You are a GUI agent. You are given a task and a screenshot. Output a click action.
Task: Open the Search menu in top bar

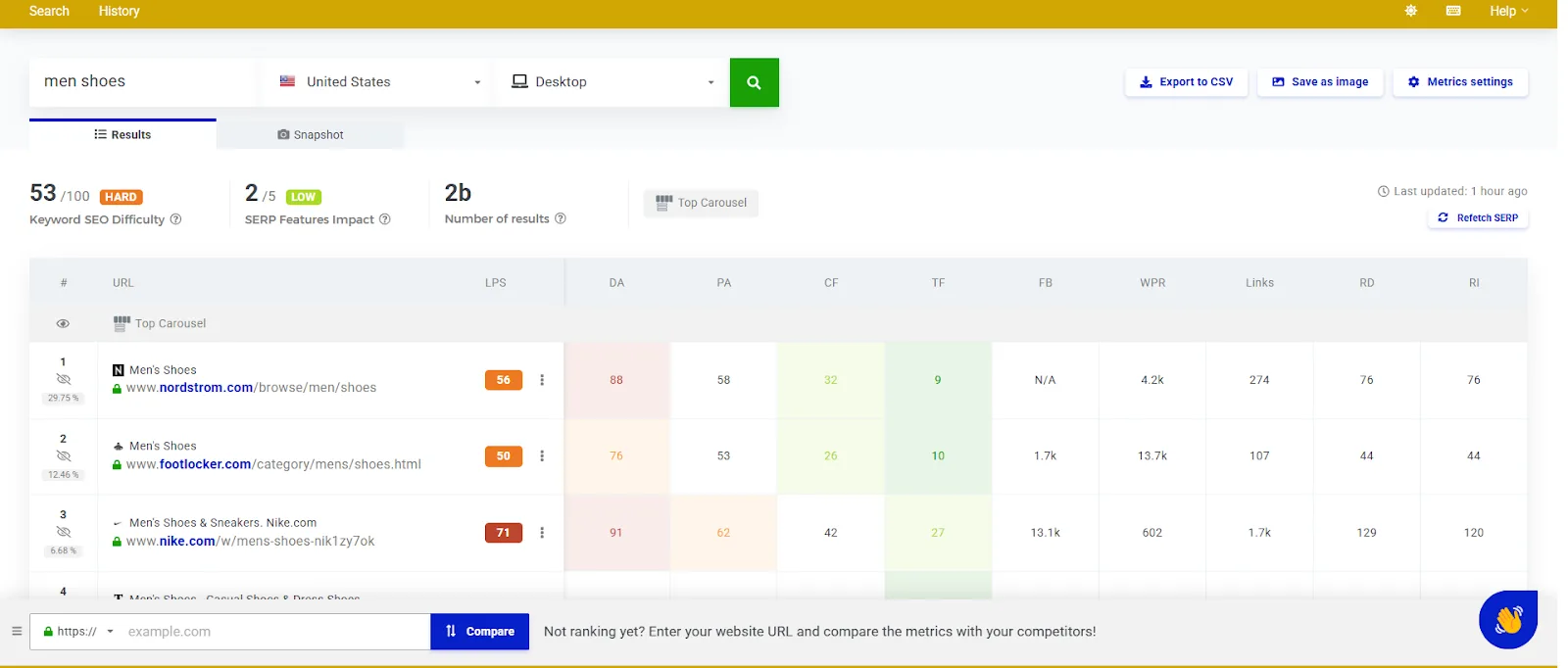[49, 11]
